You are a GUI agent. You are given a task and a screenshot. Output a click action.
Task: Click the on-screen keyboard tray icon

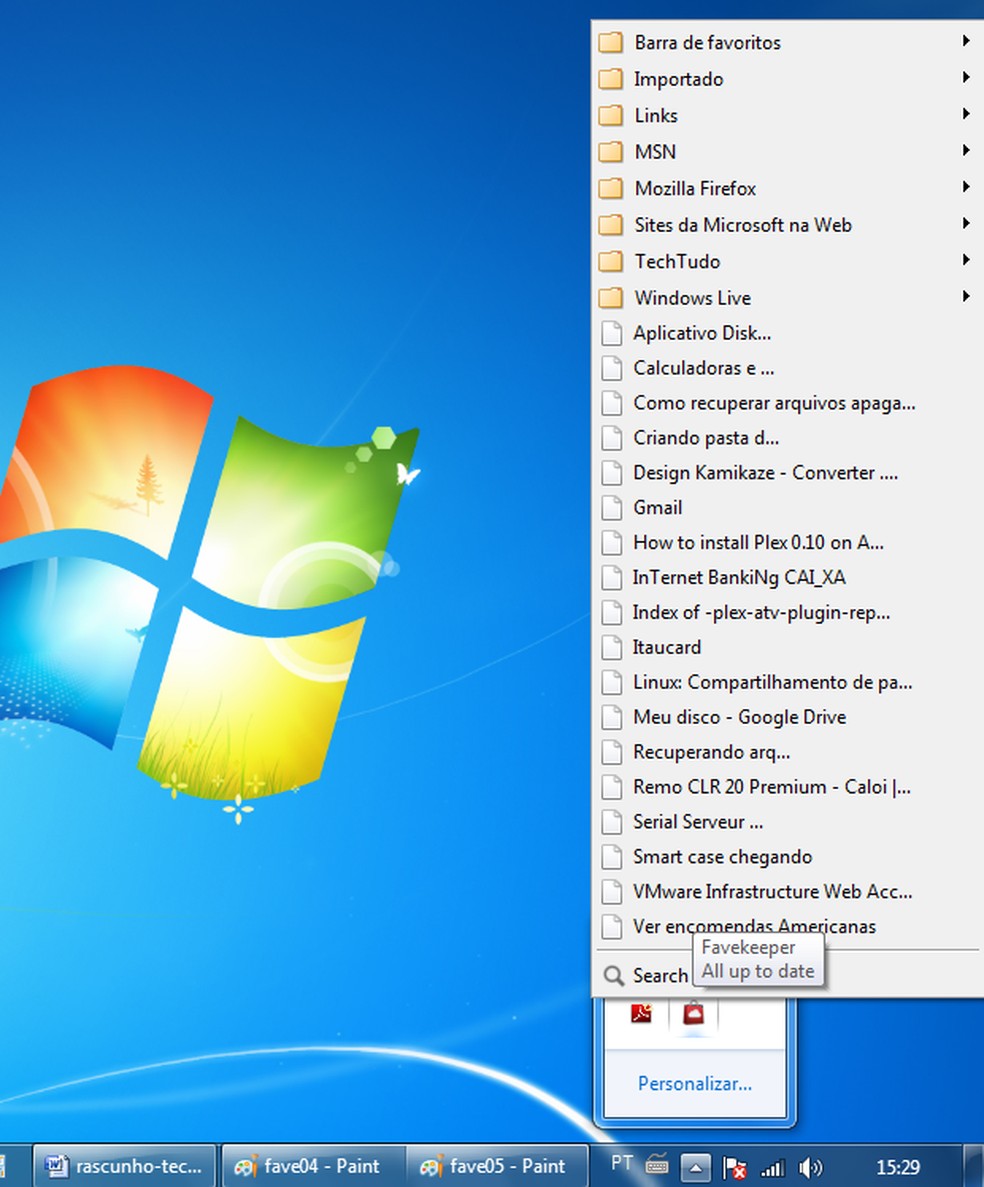[657, 1164]
